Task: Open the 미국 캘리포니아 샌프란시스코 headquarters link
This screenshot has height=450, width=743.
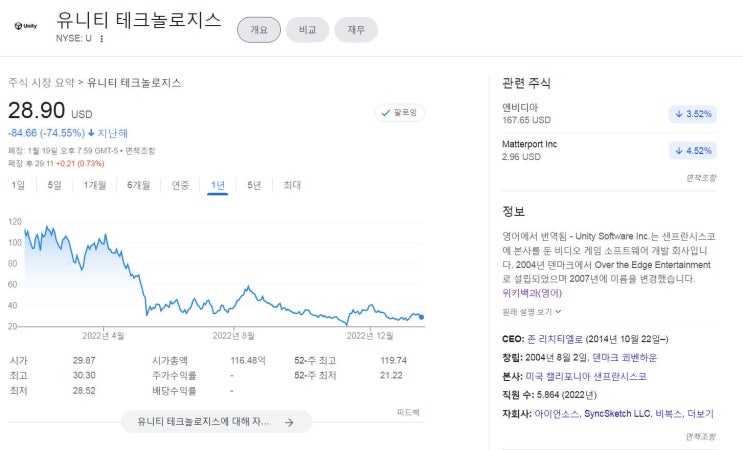Action: coord(586,377)
